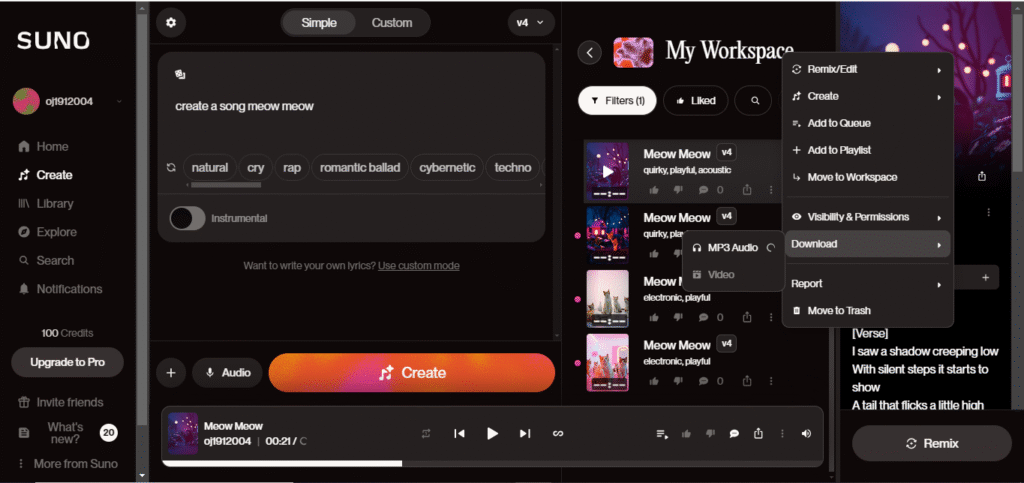1024x483 pixels.
Task: Select Add to Playlist
Action: (867, 150)
